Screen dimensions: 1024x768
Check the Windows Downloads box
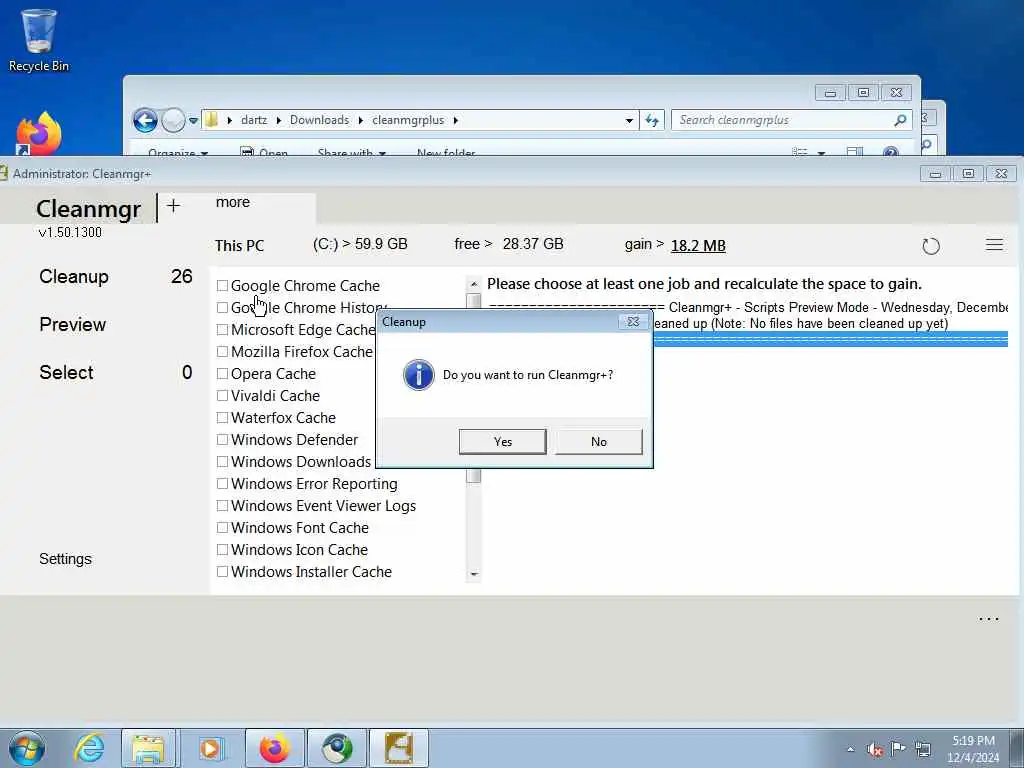(222, 462)
